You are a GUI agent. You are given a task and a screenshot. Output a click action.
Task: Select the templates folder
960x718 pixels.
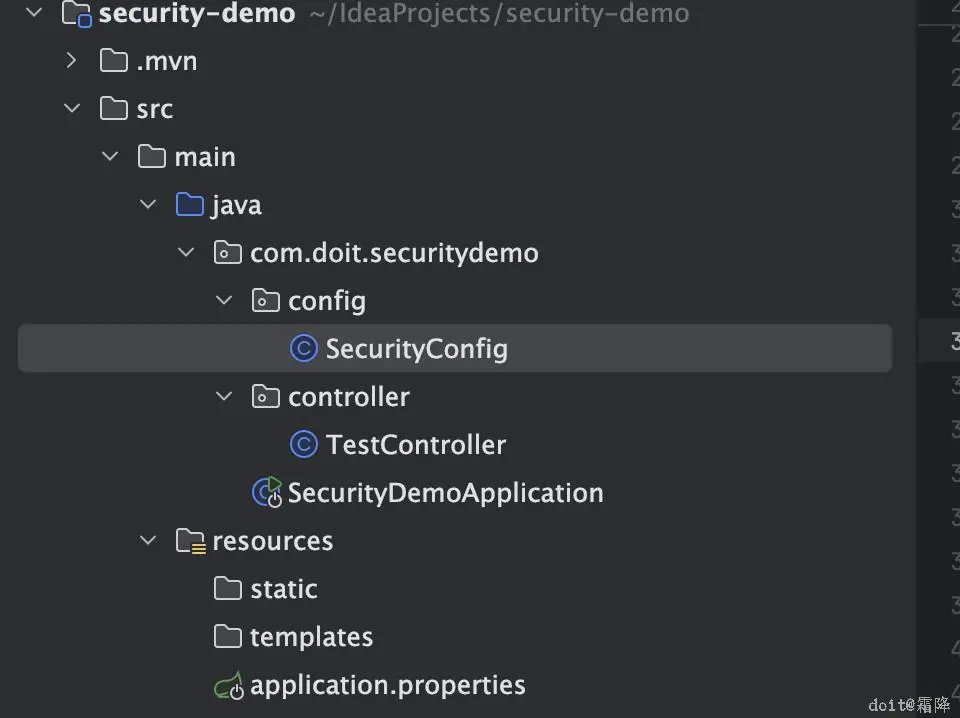tap(311, 637)
